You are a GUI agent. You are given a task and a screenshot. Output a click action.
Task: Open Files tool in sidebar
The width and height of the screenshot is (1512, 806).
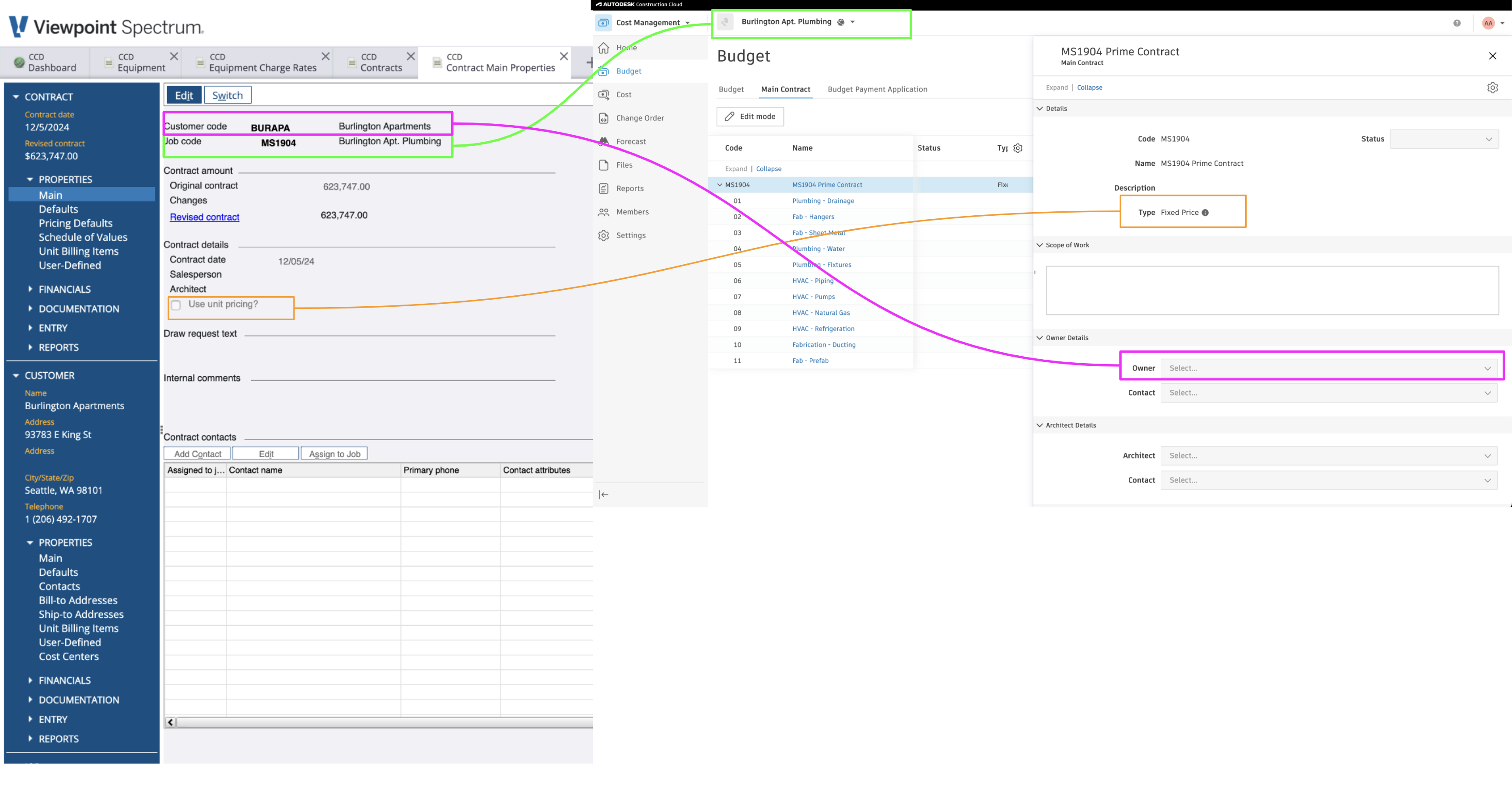tap(624, 165)
